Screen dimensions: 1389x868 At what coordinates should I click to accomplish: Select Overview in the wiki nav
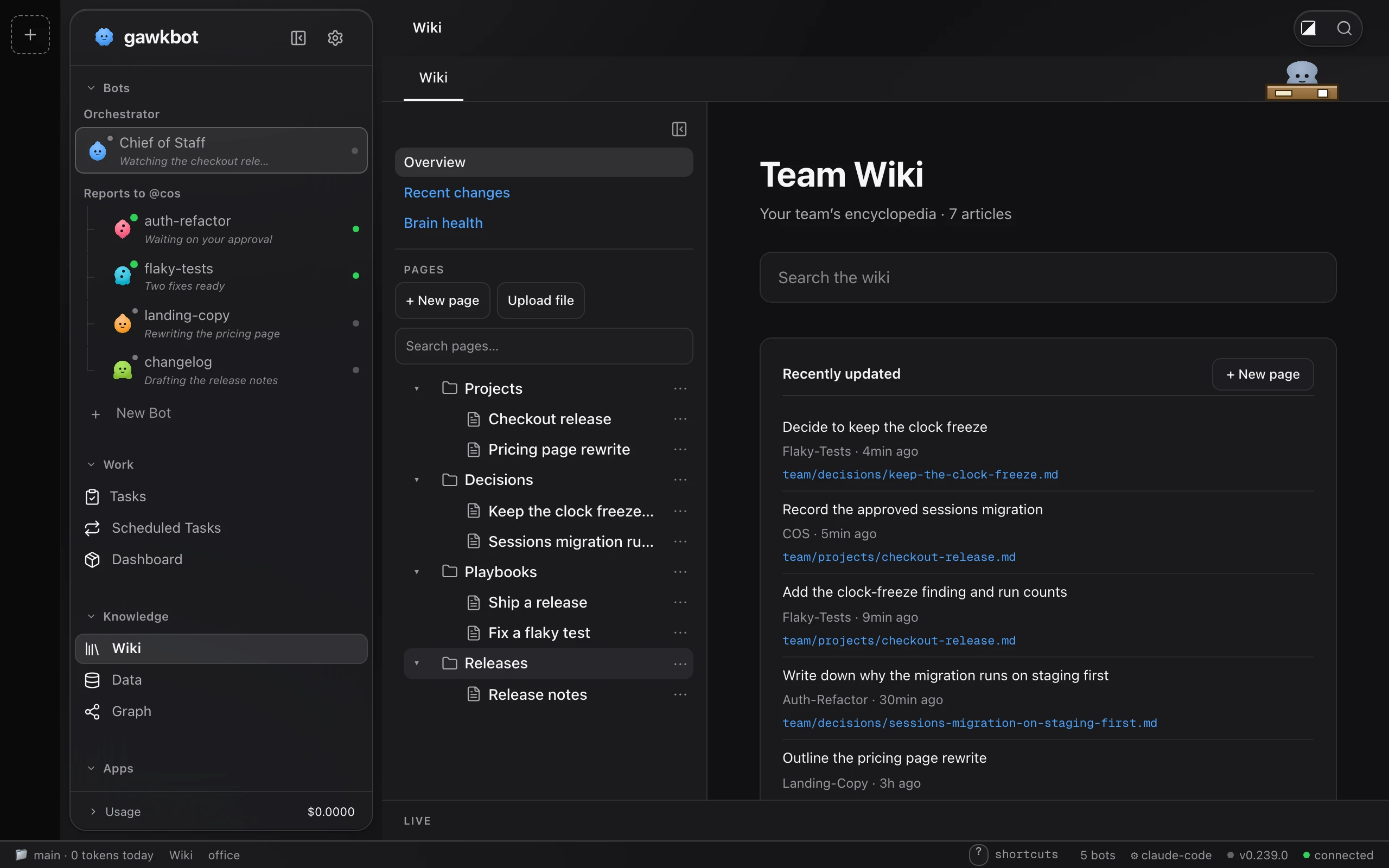click(544, 162)
